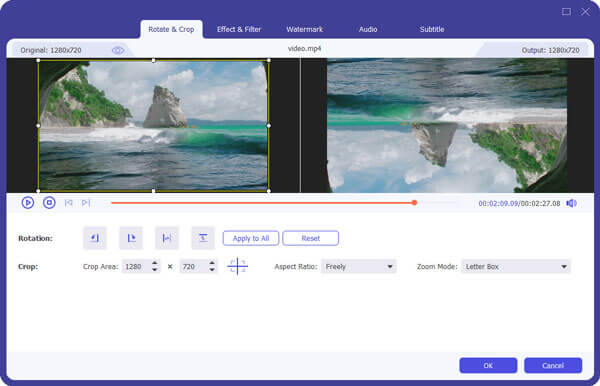Mute the preview volume speaker
The height and width of the screenshot is (386, 600).
pos(571,203)
